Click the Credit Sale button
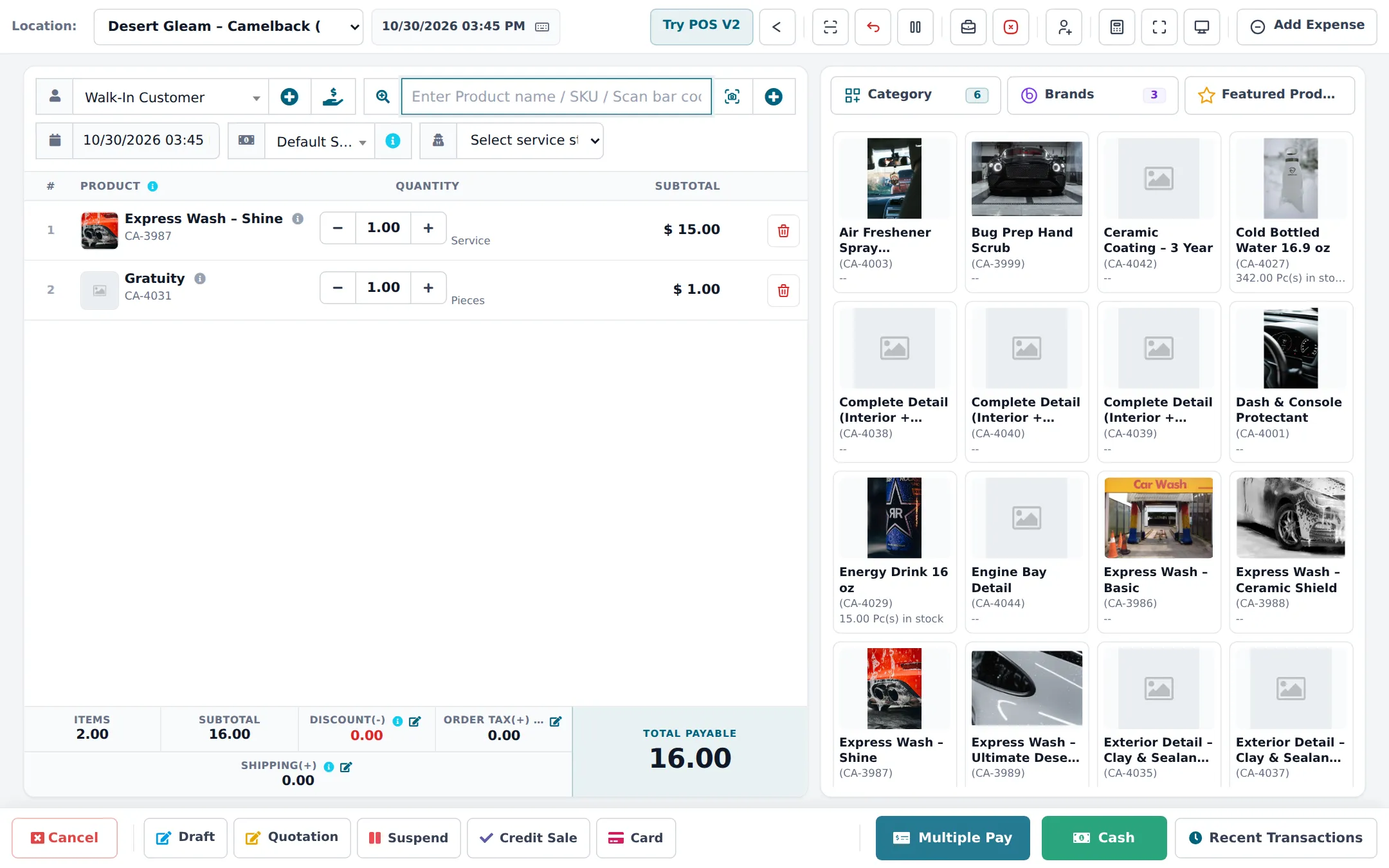This screenshot has width=1389, height=868. pos(529,838)
